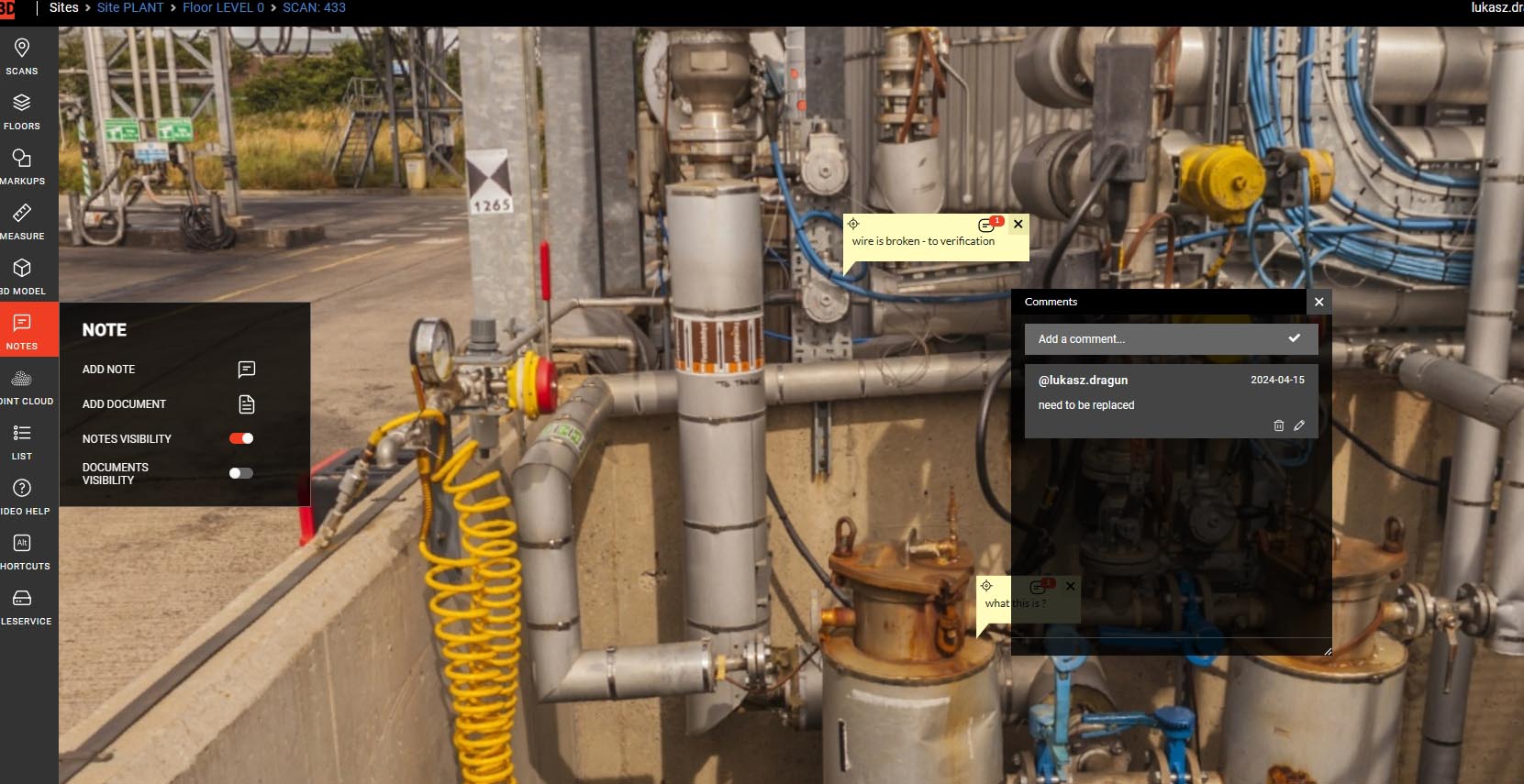
Task: Click the Add a comment field
Action: coord(1171,339)
